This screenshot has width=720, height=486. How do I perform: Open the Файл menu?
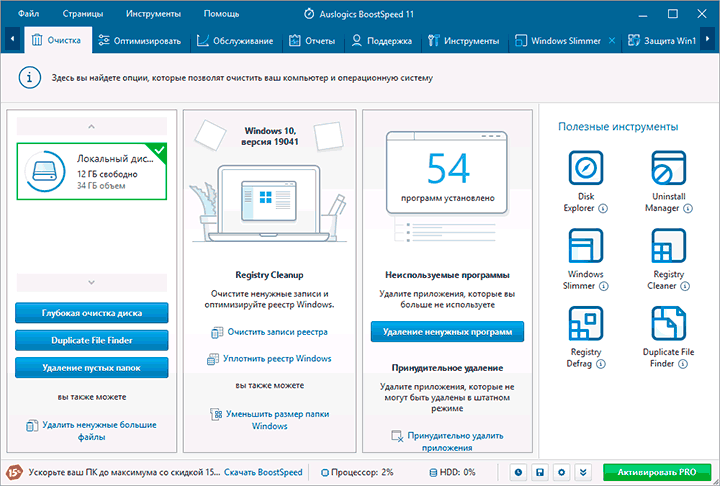tap(28, 14)
